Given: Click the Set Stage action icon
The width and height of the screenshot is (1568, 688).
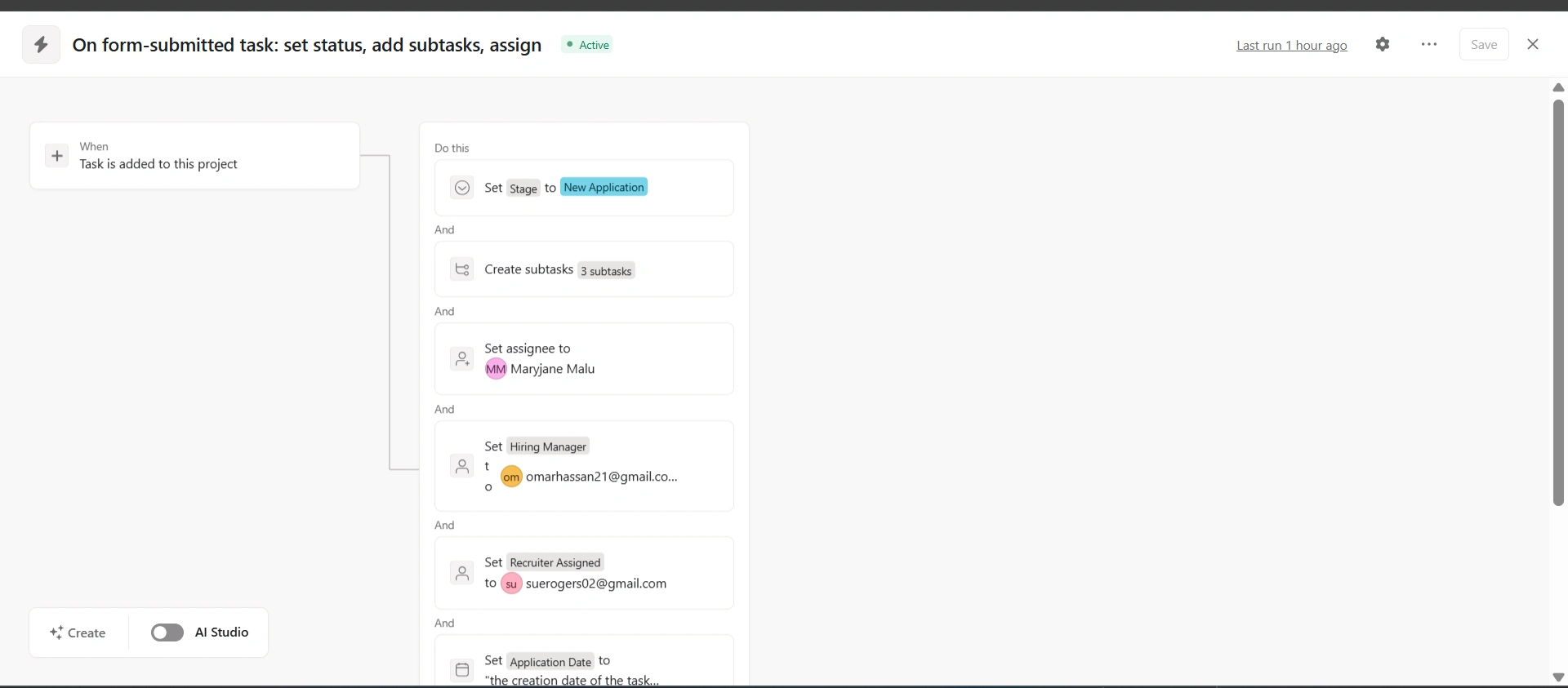Looking at the screenshot, I should pos(462,188).
